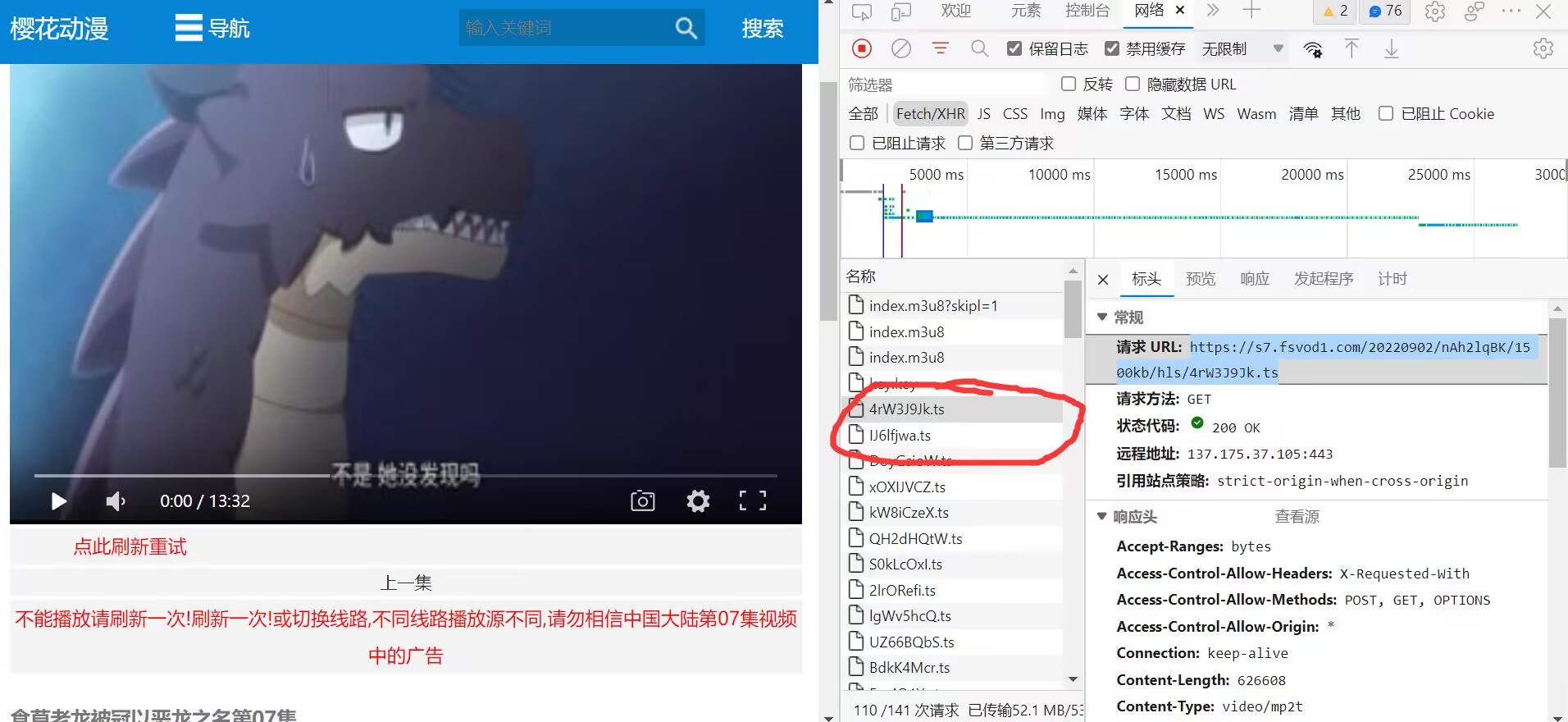Screen dimensions: 1568x722
Task: Click the import HAR upload arrow
Action: click(1351, 49)
